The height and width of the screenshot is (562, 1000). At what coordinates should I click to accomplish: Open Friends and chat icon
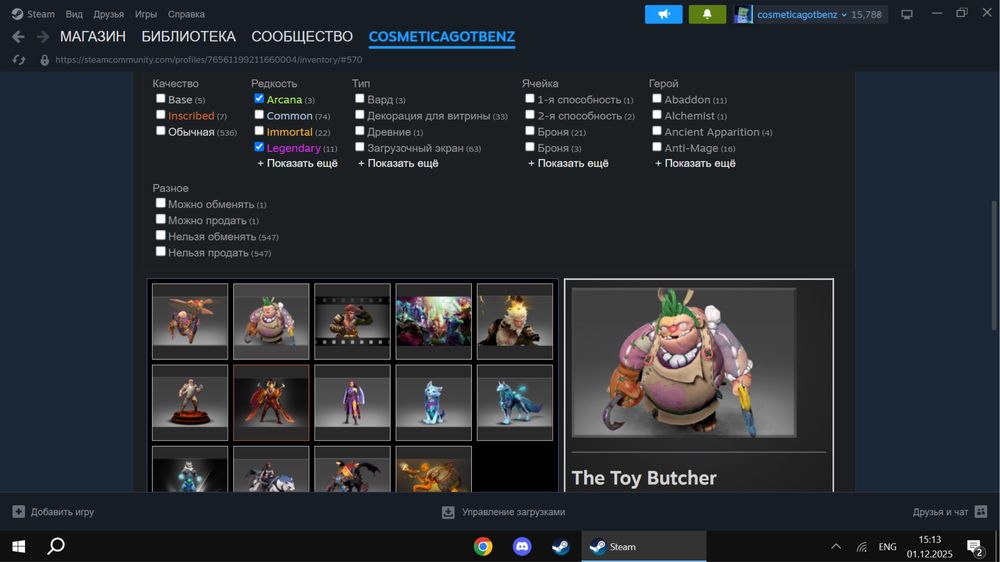[x=981, y=512]
